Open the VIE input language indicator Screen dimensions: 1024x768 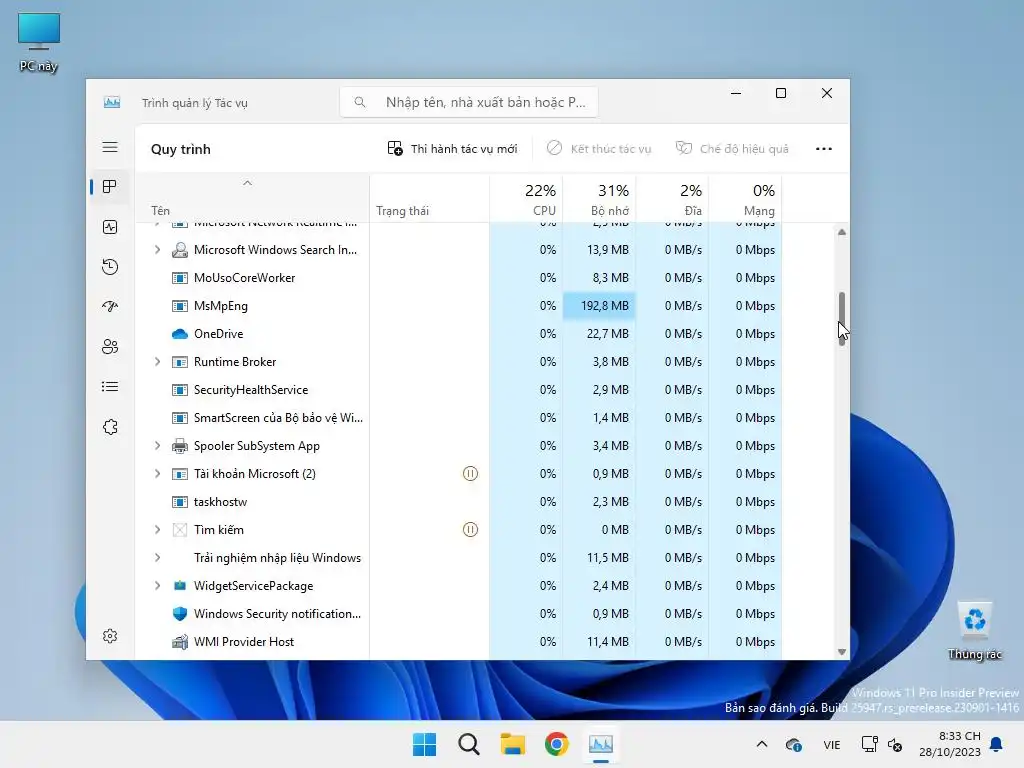(x=831, y=744)
